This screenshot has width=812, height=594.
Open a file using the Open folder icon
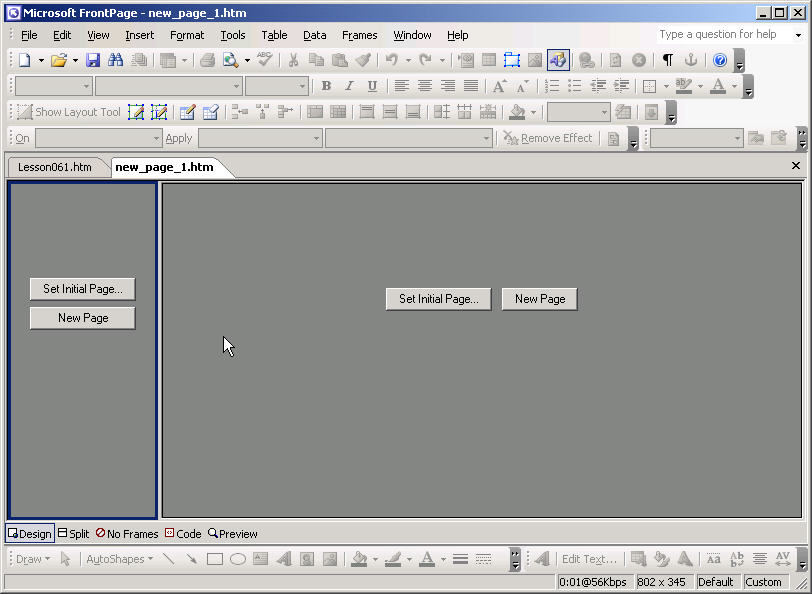(59, 60)
